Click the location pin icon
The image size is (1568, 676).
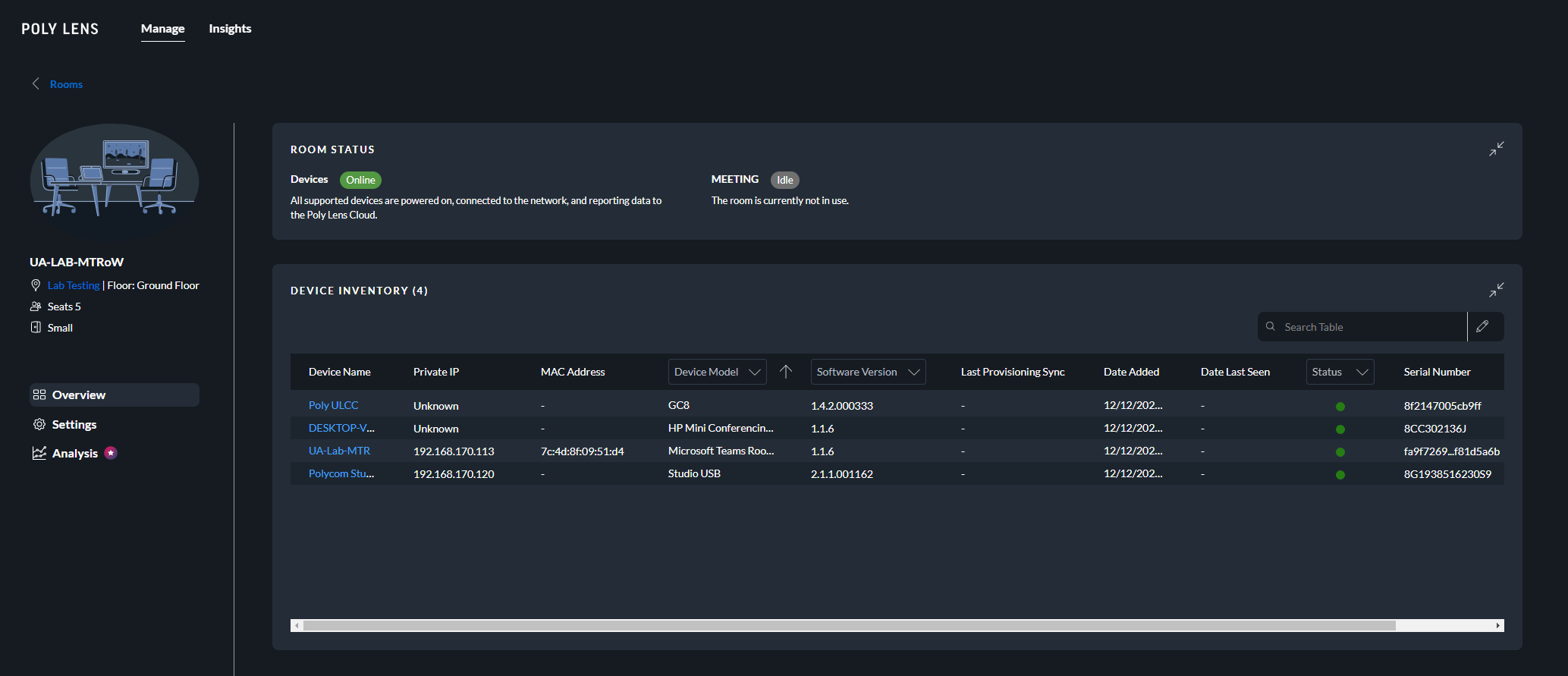tap(36, 285)
